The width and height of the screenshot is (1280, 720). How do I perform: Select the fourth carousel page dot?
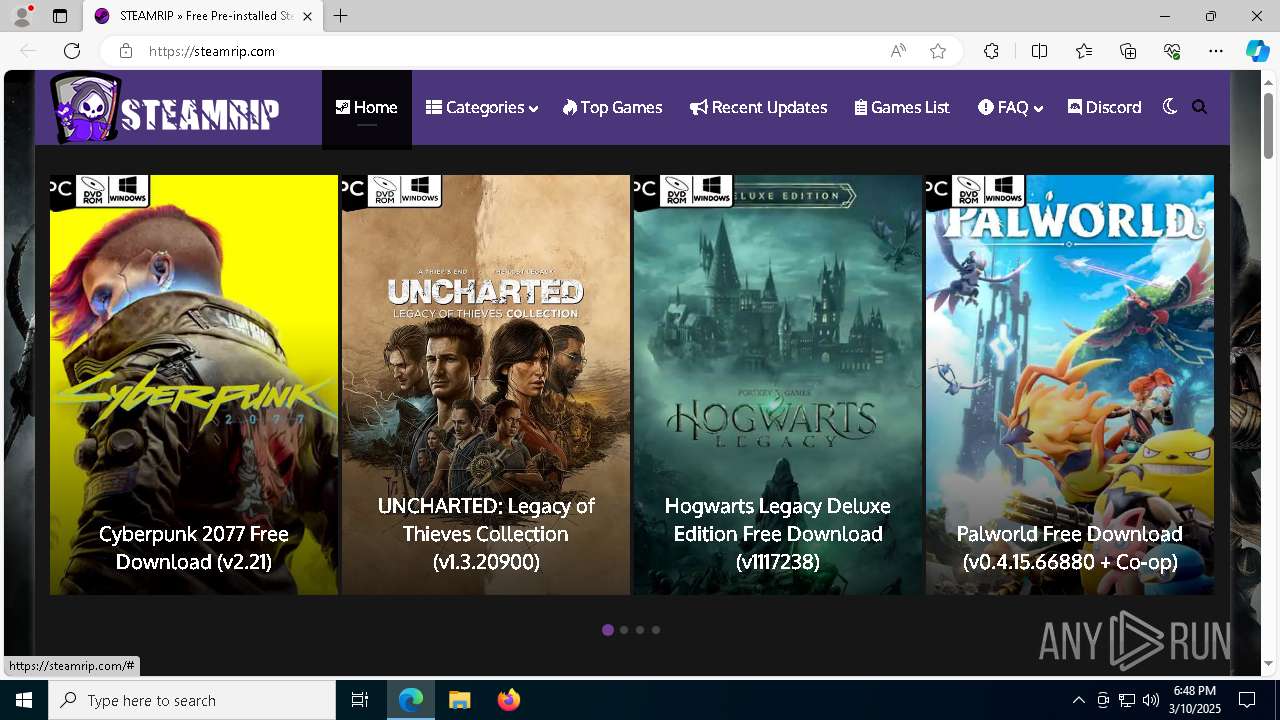pos(656,630)
